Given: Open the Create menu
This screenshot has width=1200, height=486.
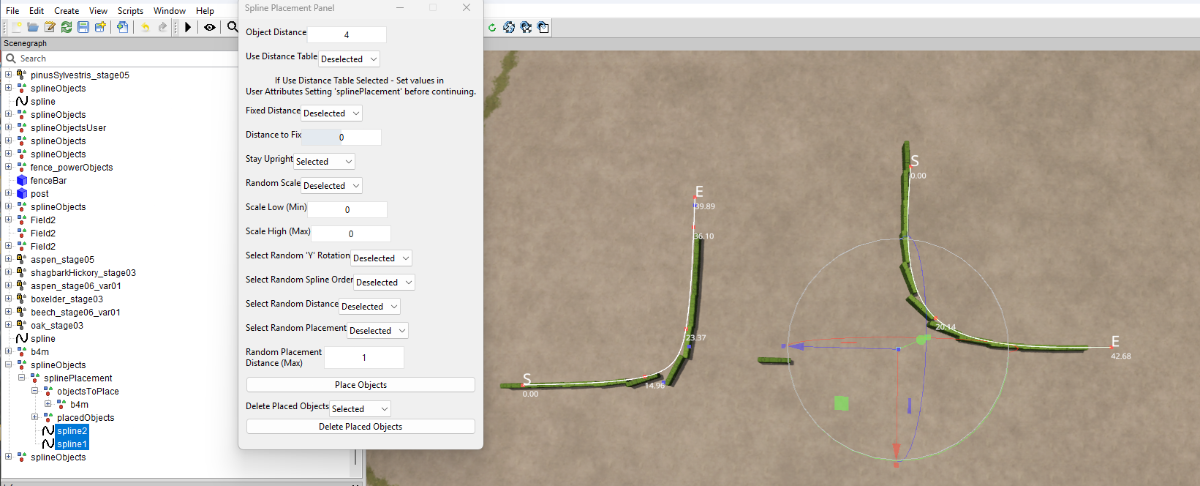Looking at the screenshot, I should [x=67, y=10].
